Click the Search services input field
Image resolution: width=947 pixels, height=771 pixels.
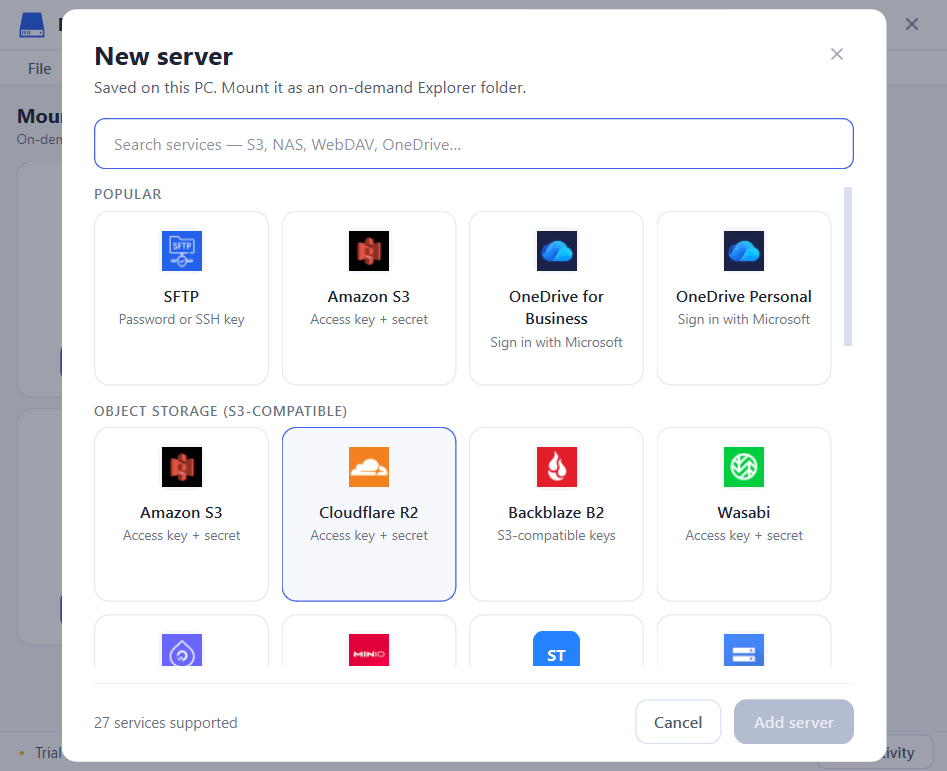pyautogui.click(x=474, y=144)
